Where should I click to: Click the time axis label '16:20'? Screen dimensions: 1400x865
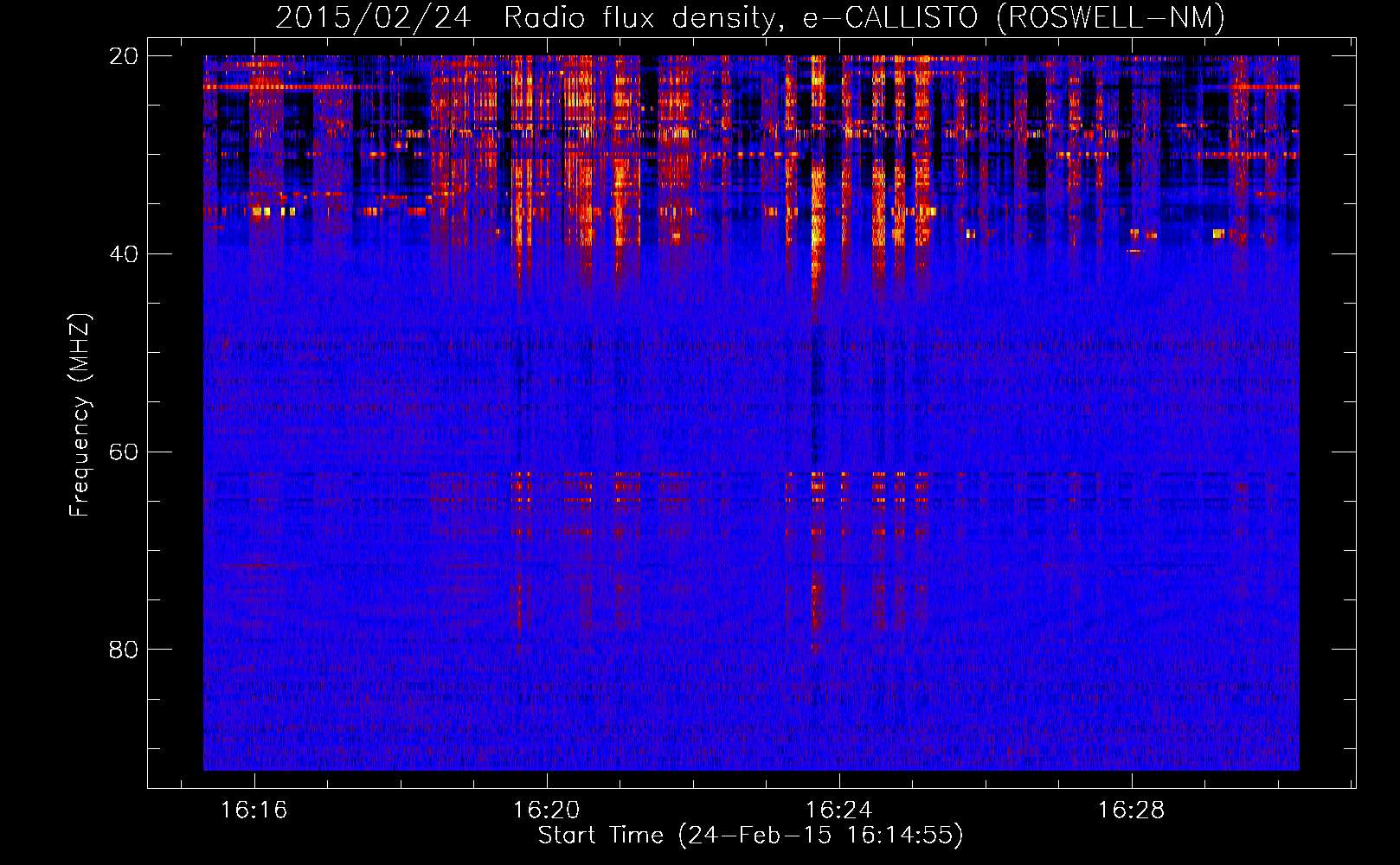[546, 810]
